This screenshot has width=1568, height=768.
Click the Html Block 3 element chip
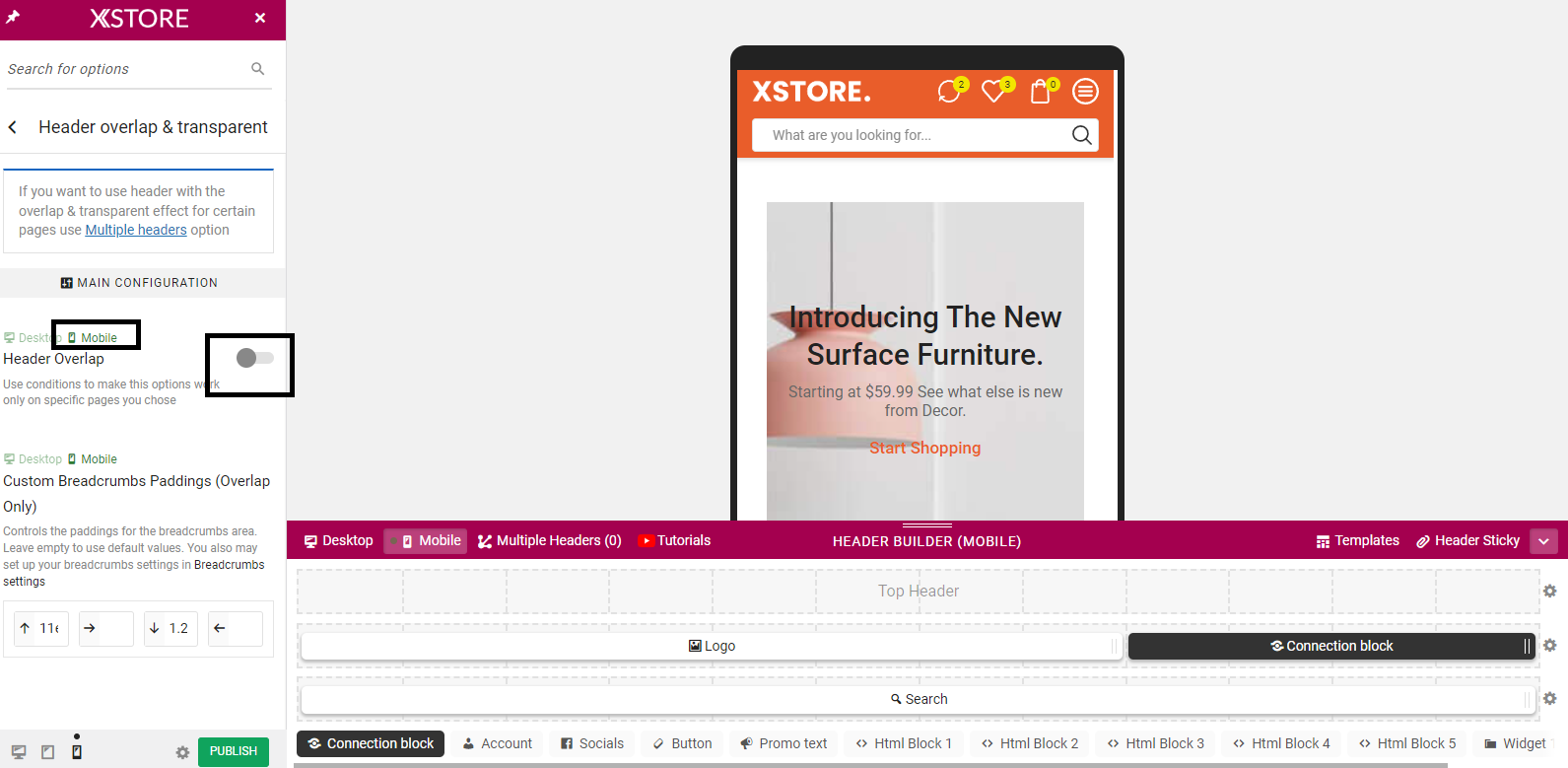click(1155, 743)
